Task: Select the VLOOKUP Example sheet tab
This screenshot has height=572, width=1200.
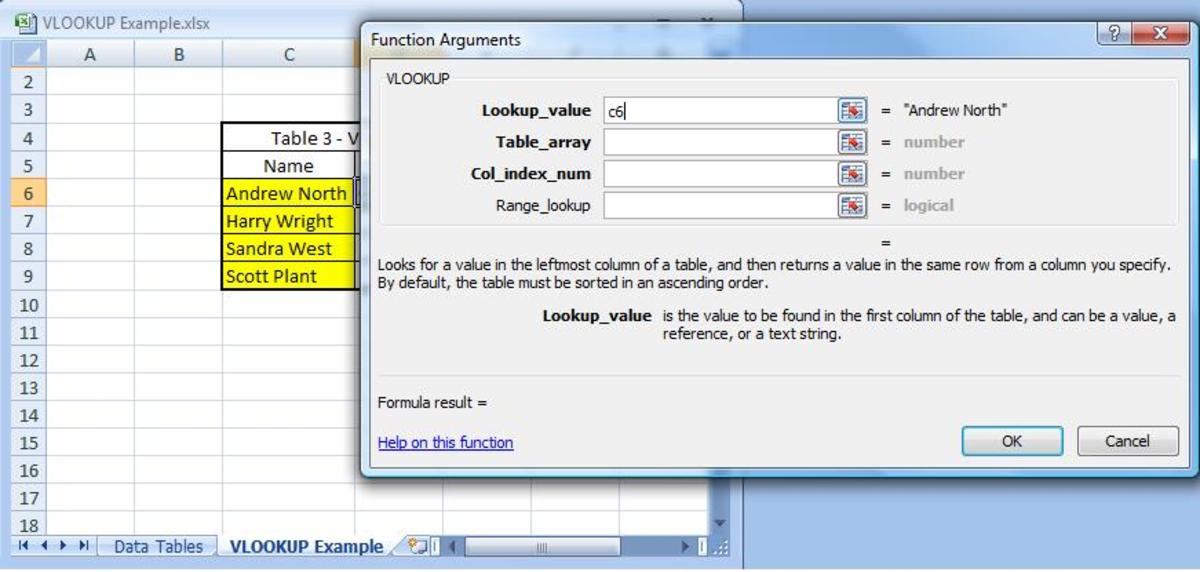Action: pos(306,546)
